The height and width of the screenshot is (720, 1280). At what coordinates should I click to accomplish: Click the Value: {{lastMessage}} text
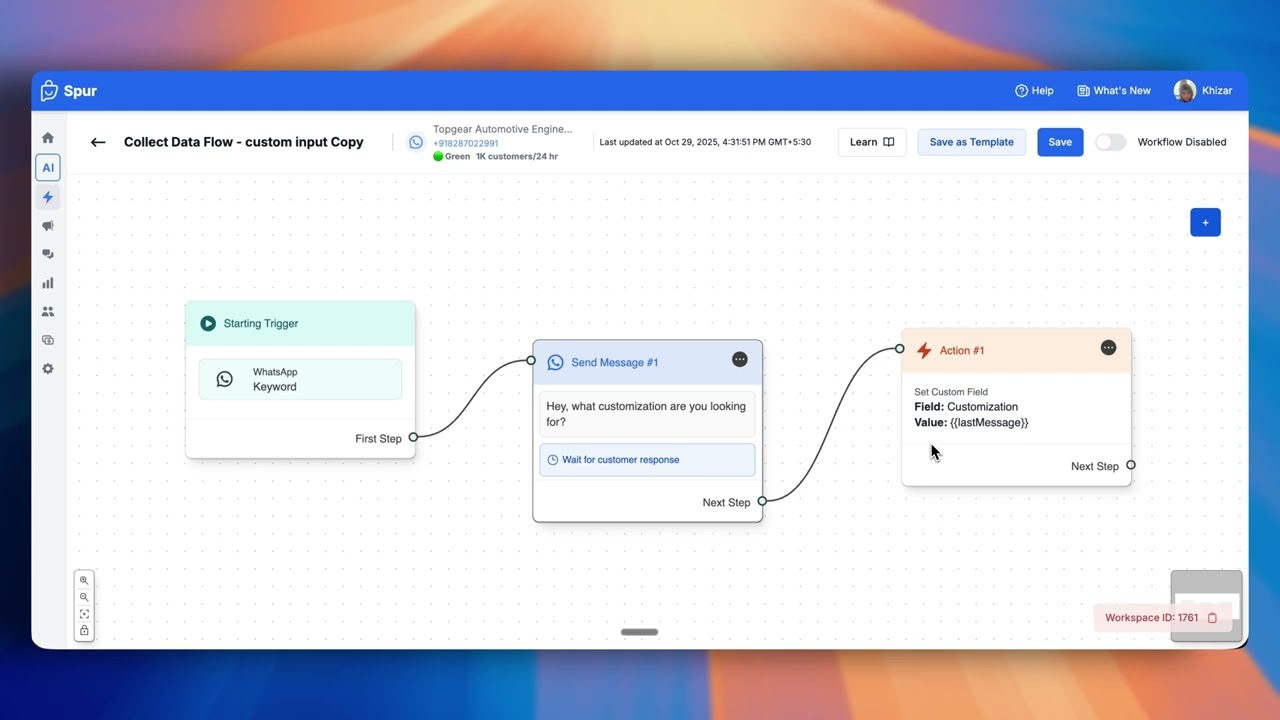pos(971,423)
